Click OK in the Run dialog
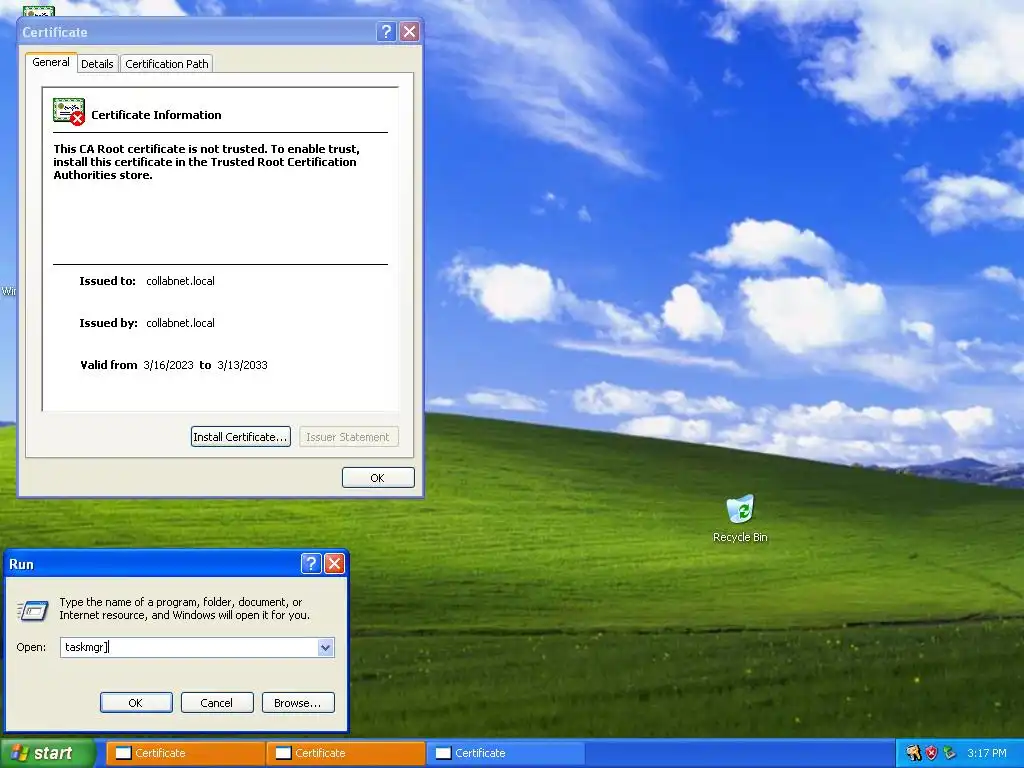 pos(136,703)
